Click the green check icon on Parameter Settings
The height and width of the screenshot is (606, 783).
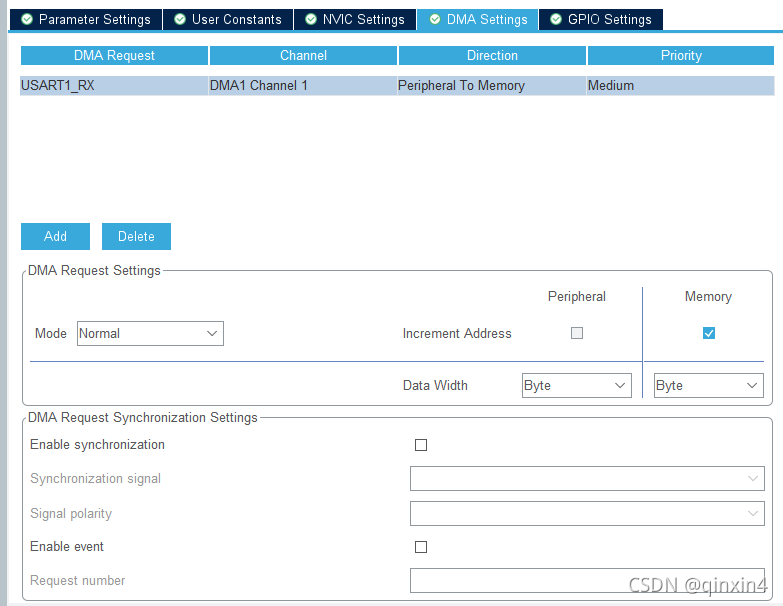point(27,19)
